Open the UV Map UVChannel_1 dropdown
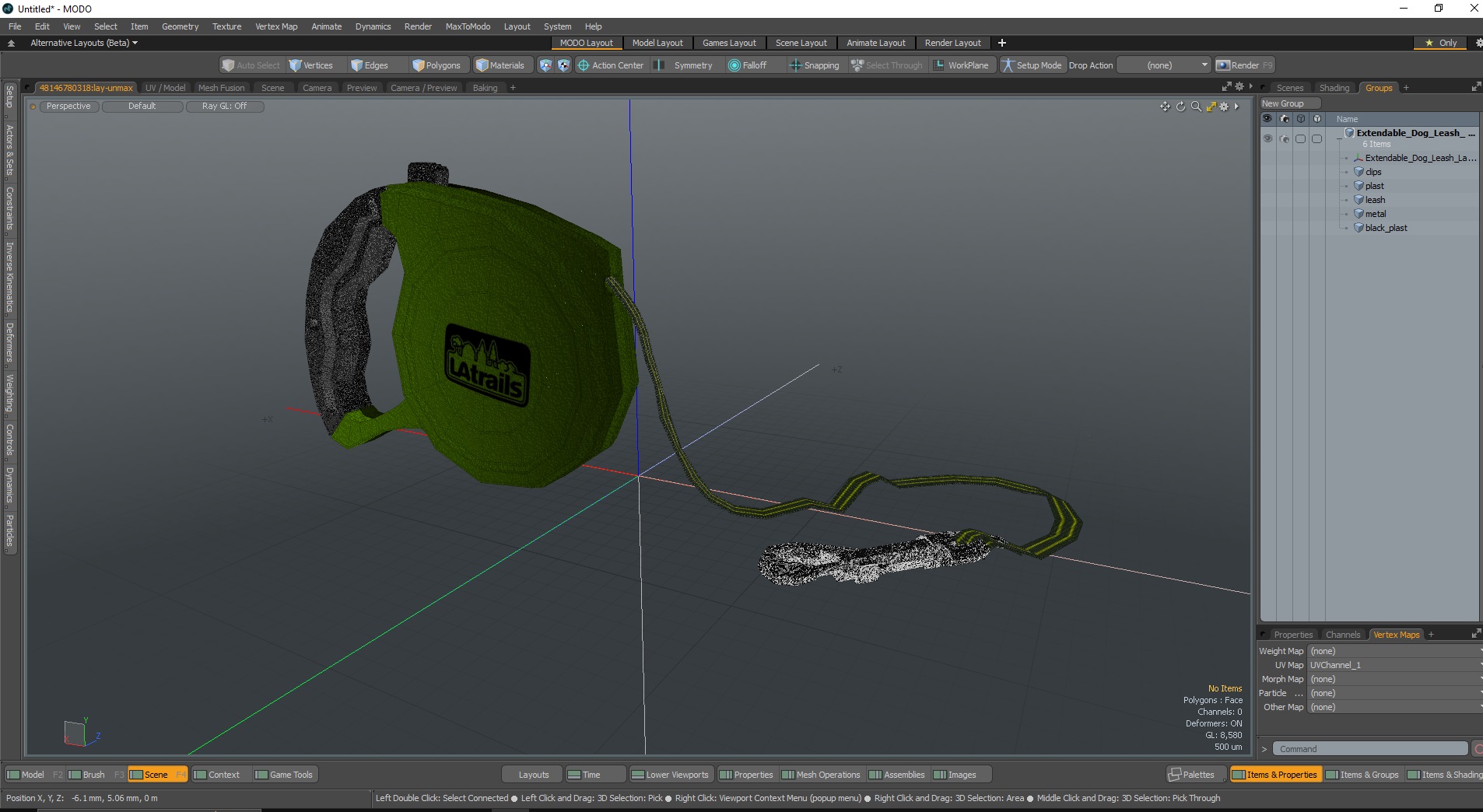1483x812 pixels. click(1395, 665)
